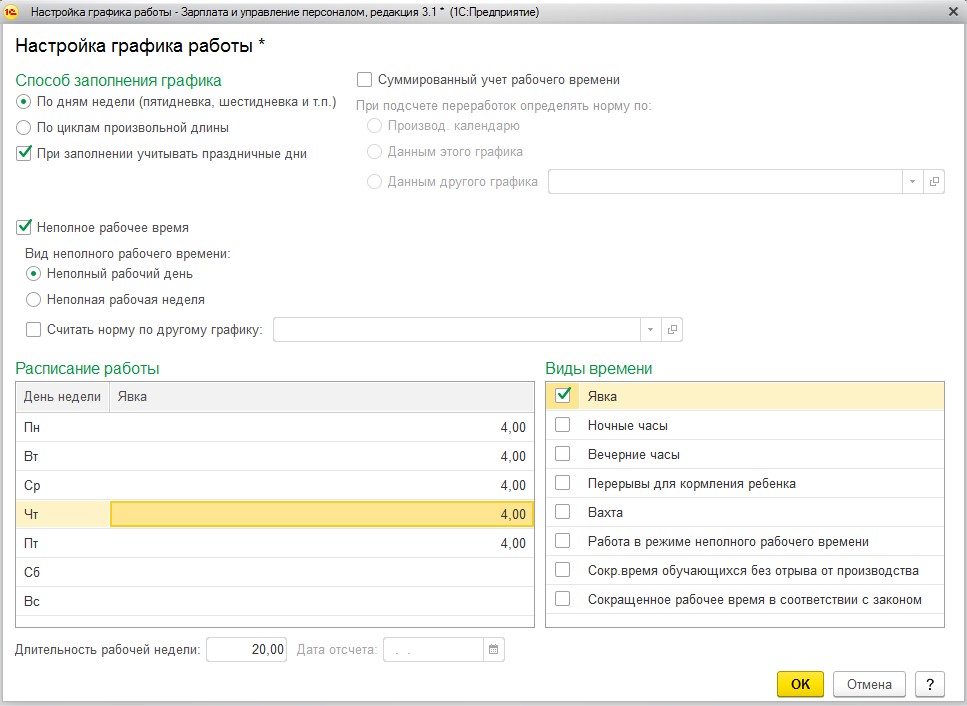Viewport: 967px width, 706px height.
Task: Open calendar picker for Дата отсчета
Action: point(493,649)
